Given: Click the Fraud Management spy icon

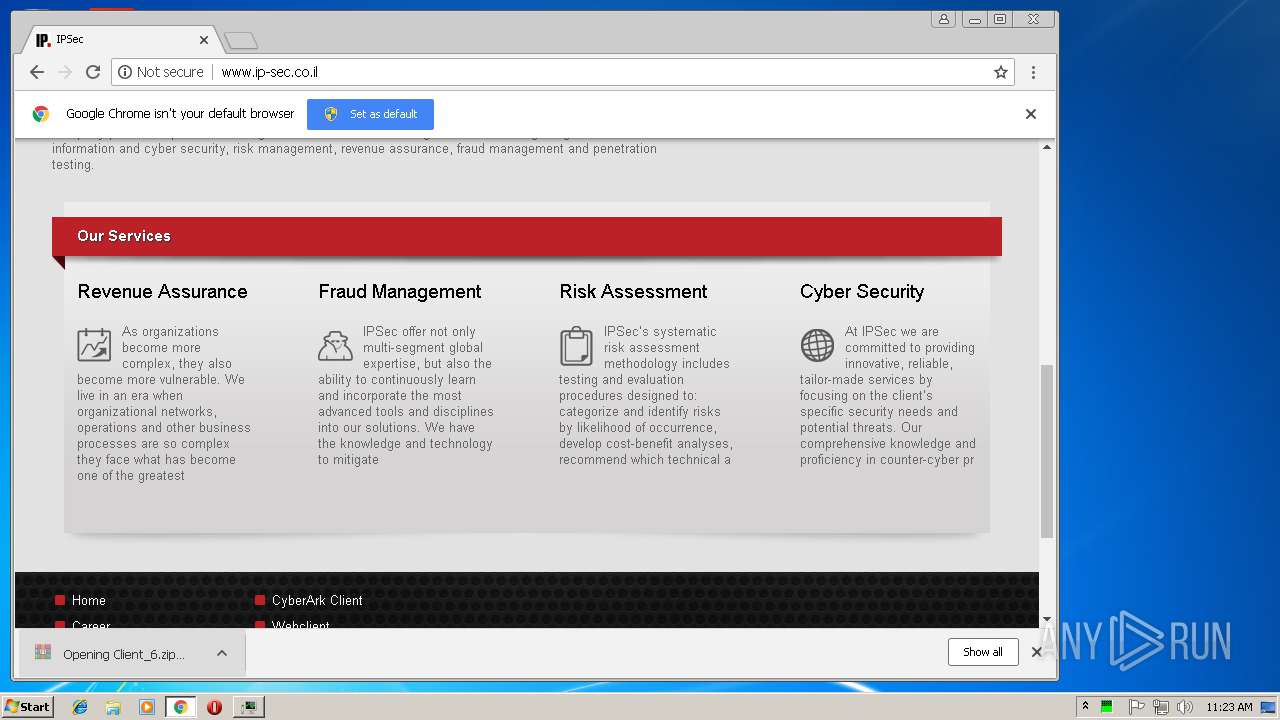Looking at the screenshot, I should pos(335,345).
